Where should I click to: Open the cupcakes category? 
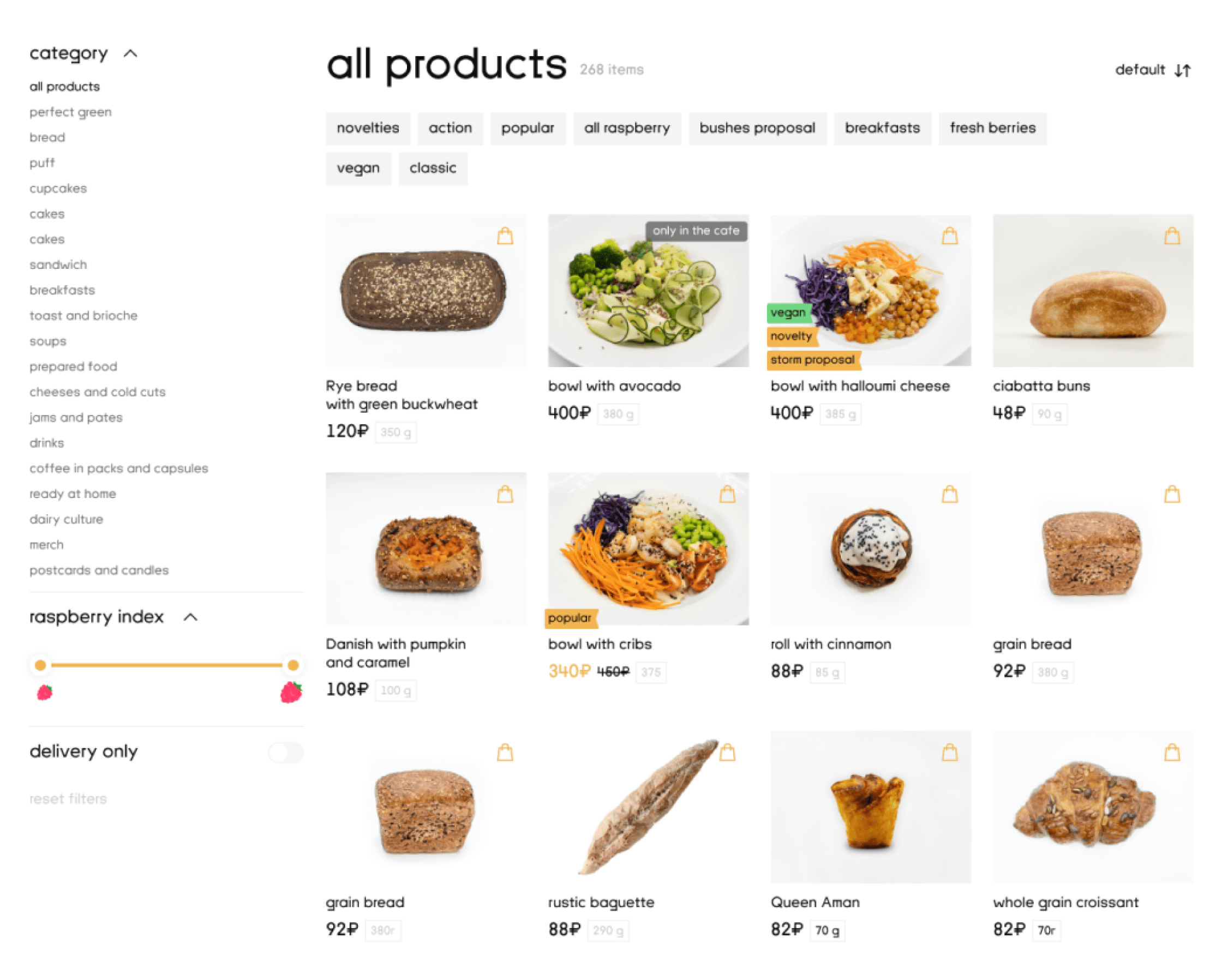pos(58,188)
